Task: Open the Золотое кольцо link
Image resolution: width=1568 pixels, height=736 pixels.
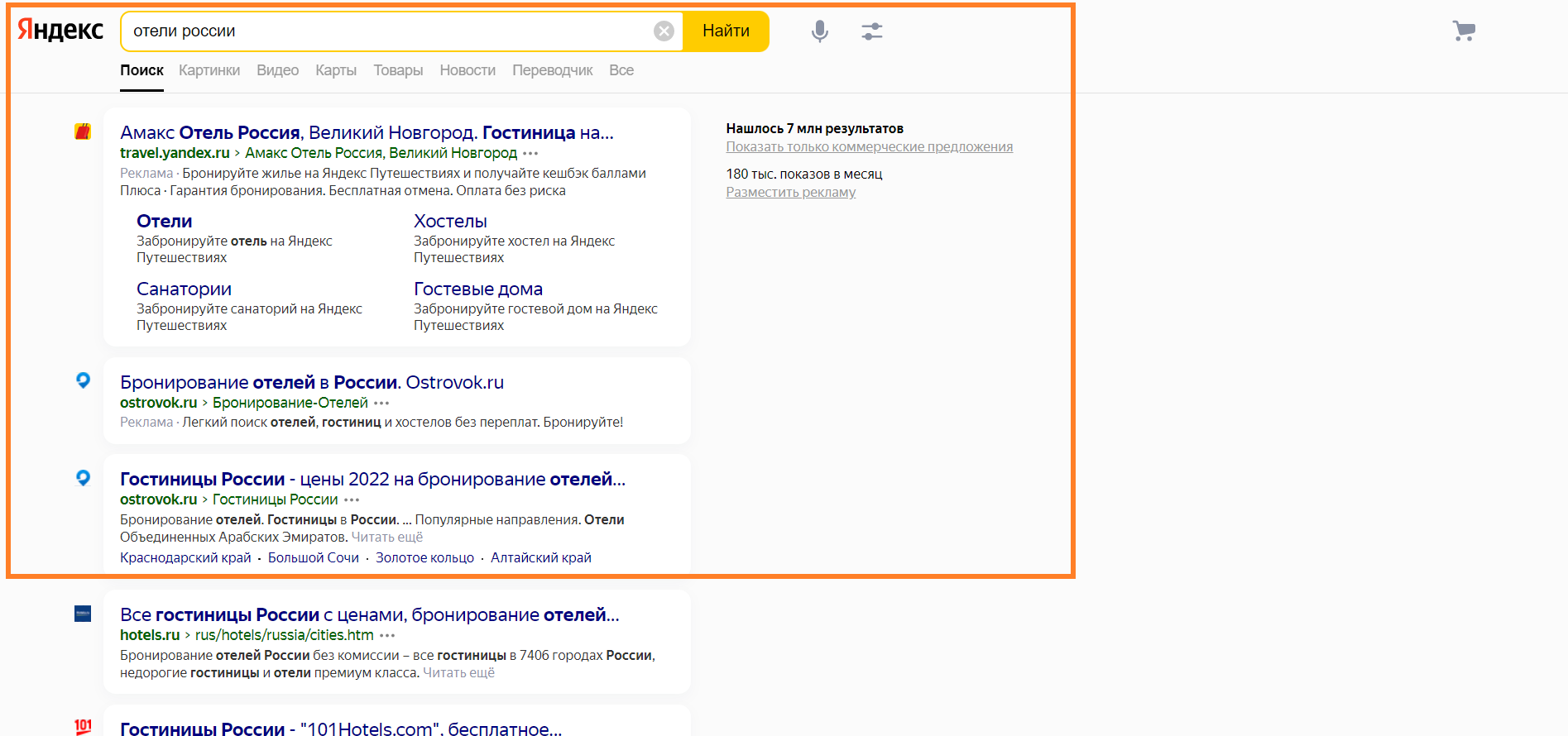Action: coord(424,557)
